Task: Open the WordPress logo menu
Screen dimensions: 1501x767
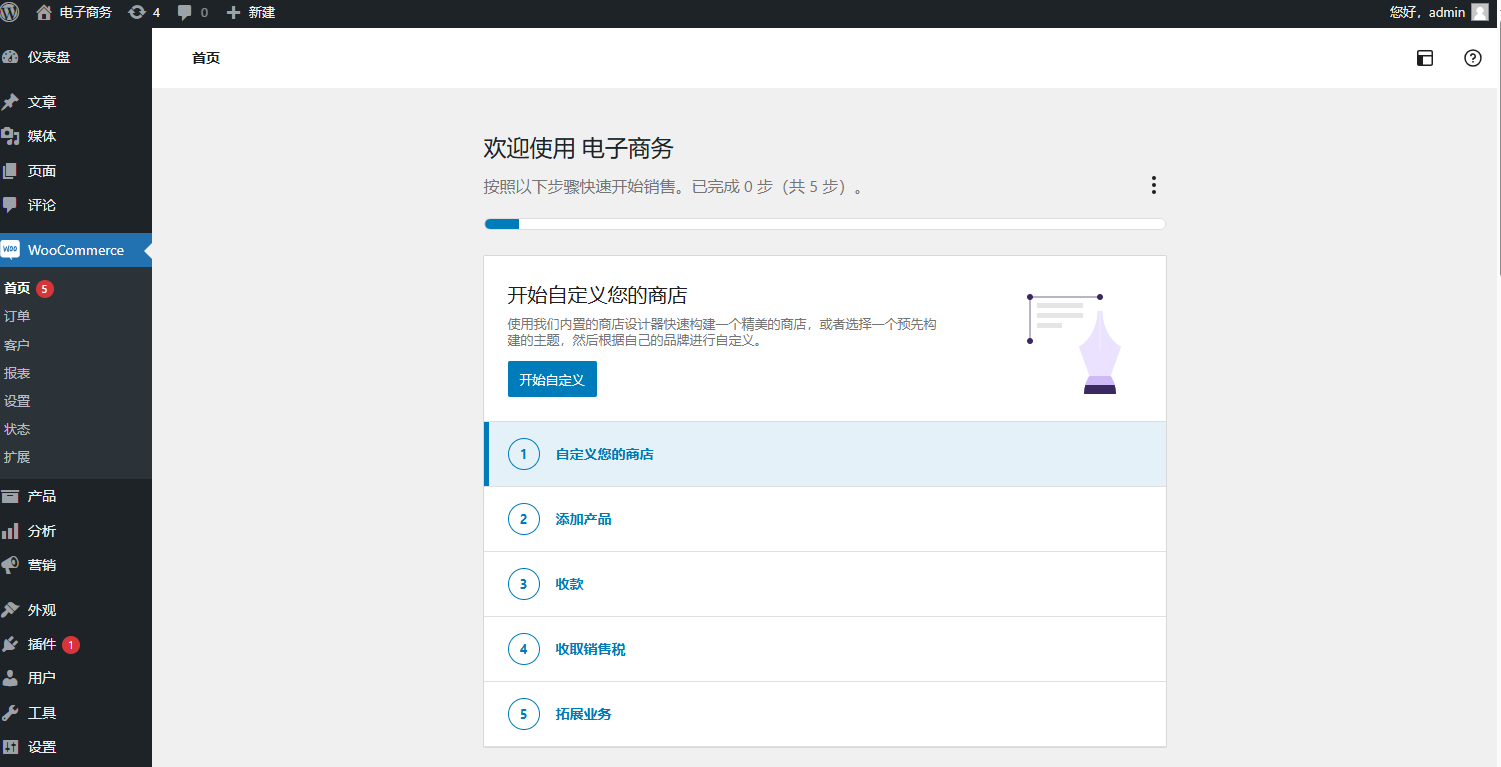Action: [10, 12]
